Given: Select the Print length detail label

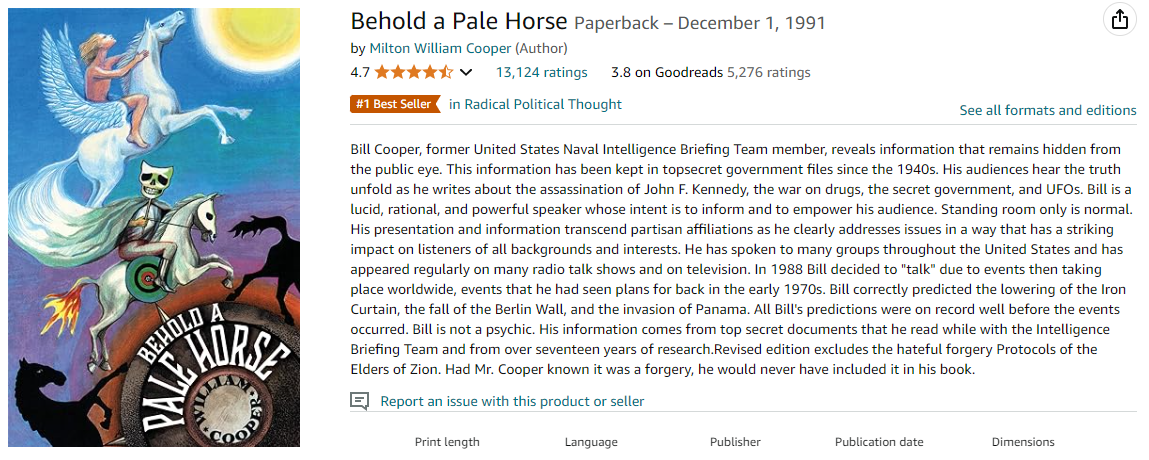Looking at the screenshot, I should pyautogui.click(x=447, y=442).
